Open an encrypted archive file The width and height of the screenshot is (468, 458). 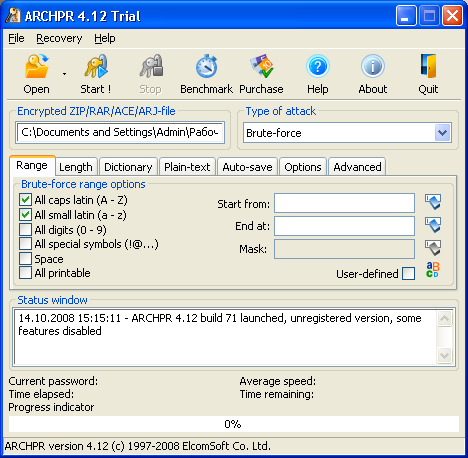tap(36, 74)
